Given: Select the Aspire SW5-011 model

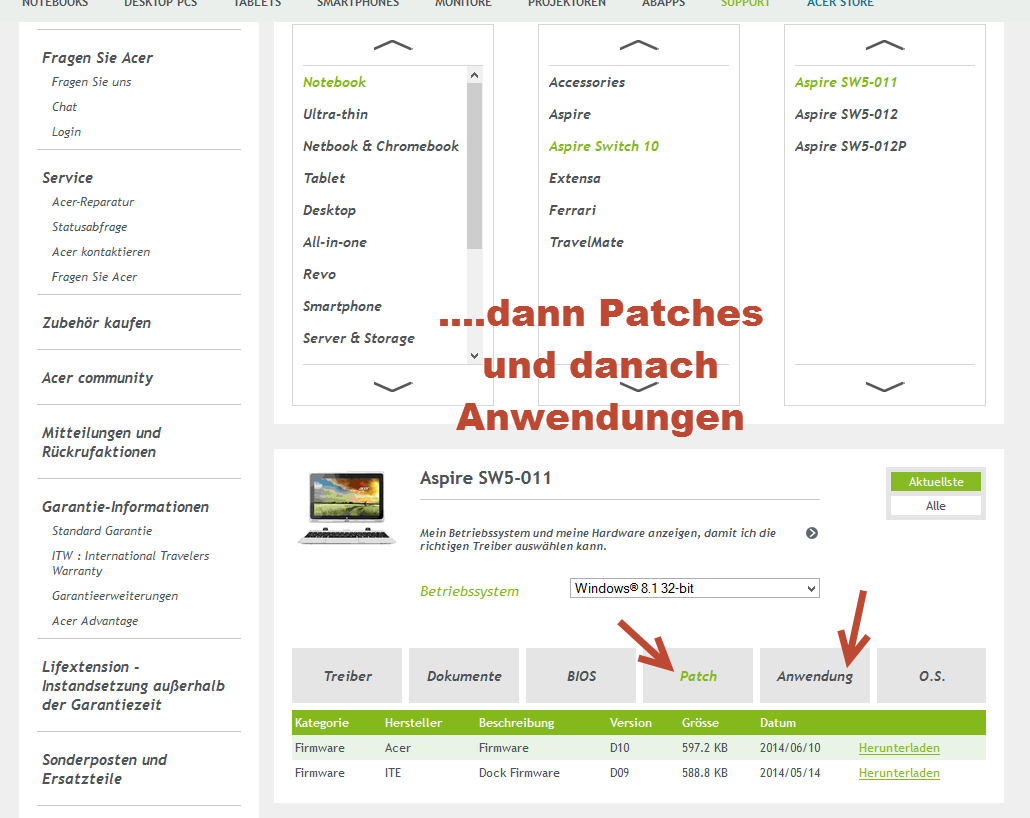Looking at the screenshot, I should click(x=845, y=82).
